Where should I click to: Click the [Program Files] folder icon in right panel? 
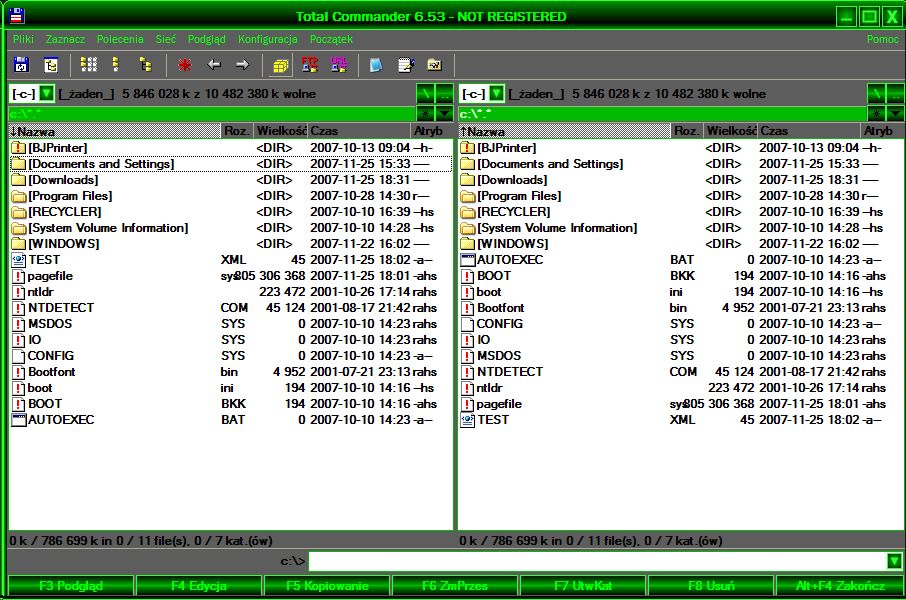point(467,196)
